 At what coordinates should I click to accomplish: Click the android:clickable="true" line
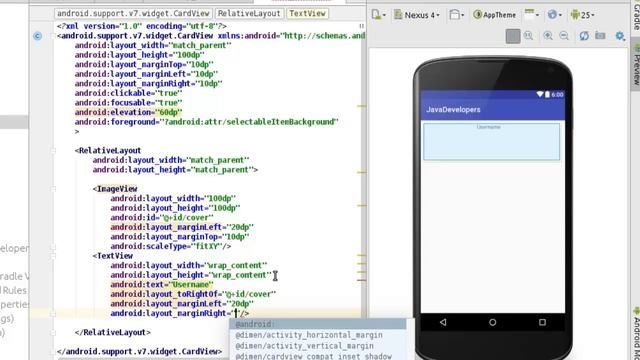(129, 93)
